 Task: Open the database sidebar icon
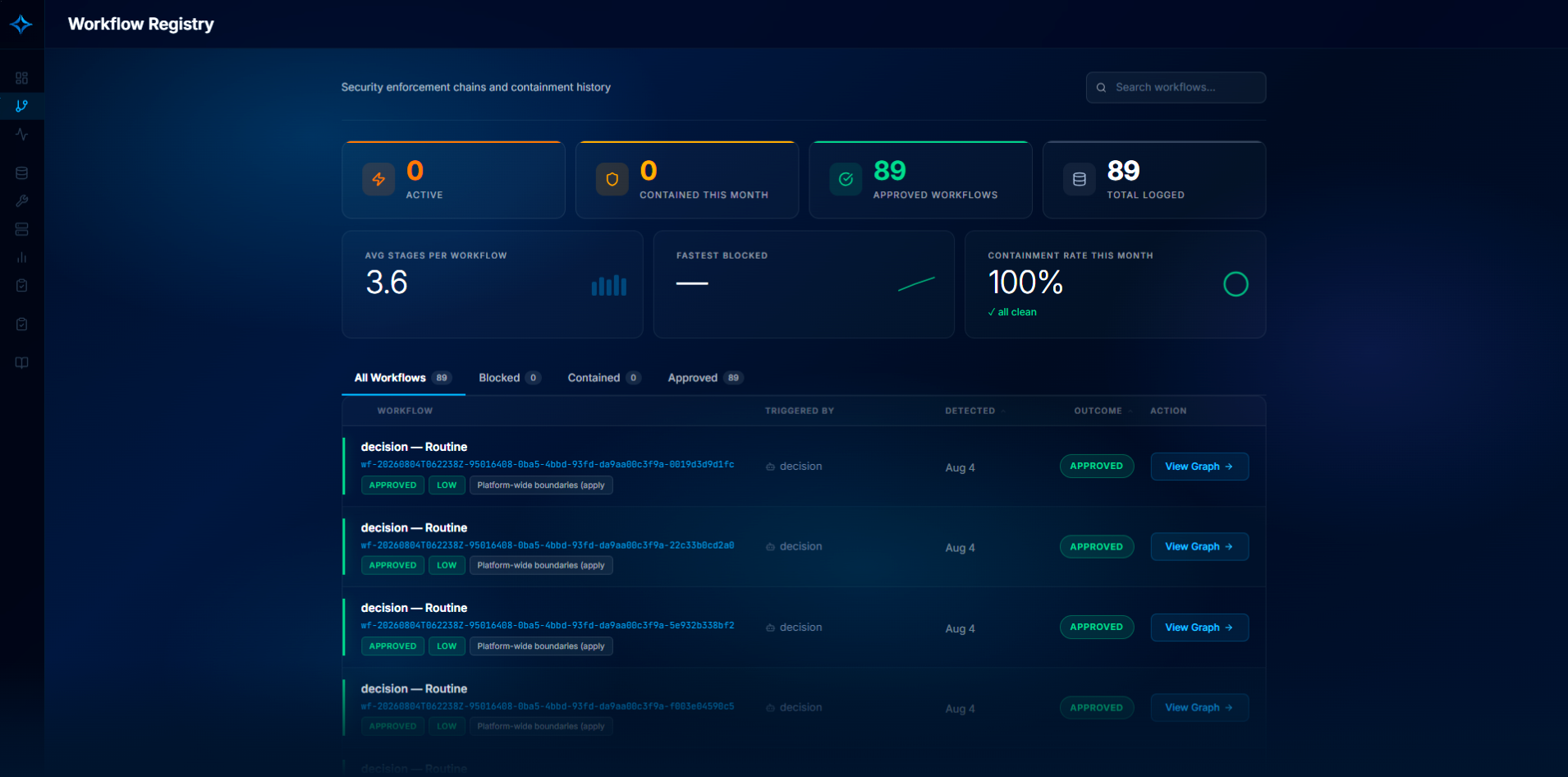coord(22,173)
